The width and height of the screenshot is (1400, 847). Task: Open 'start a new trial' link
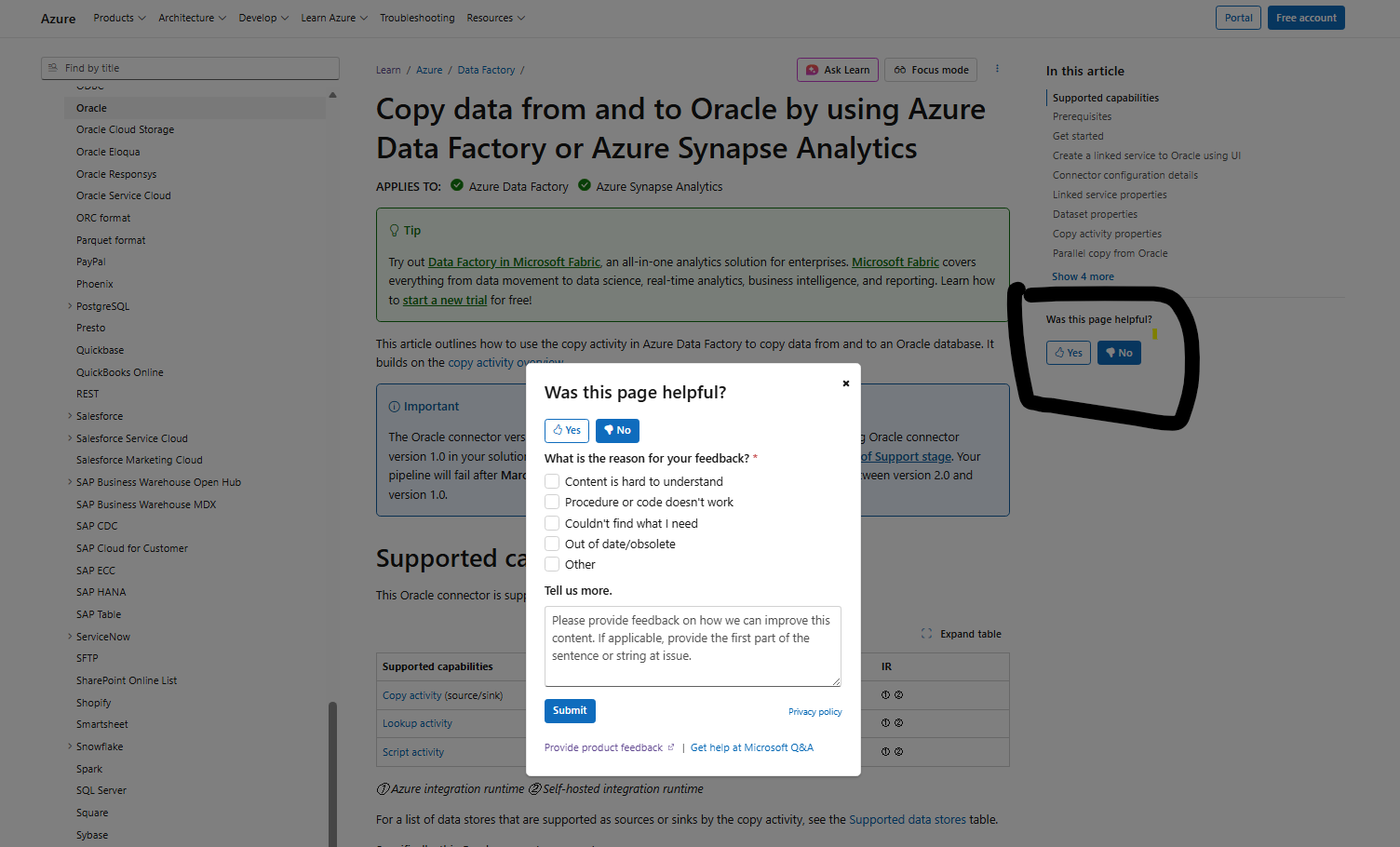point(445,301)
